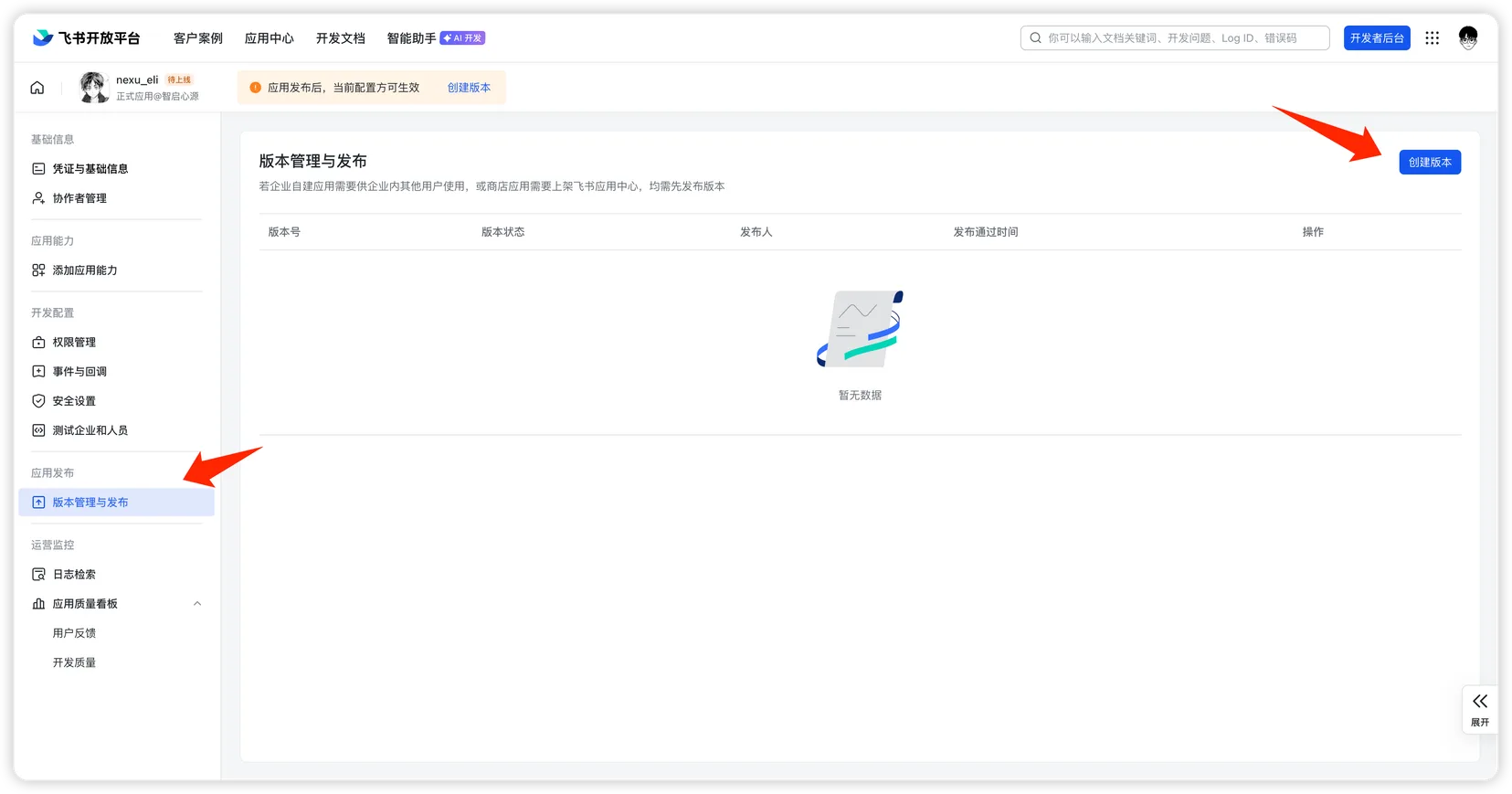This screenshot has width=1512, height=794.
Task: Click the search magnifier icon
Action: click(1035, 38)
